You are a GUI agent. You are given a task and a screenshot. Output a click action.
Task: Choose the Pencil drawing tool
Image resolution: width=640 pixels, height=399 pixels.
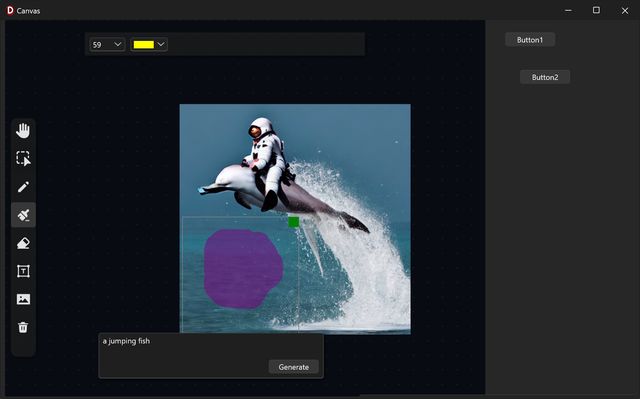23,187
